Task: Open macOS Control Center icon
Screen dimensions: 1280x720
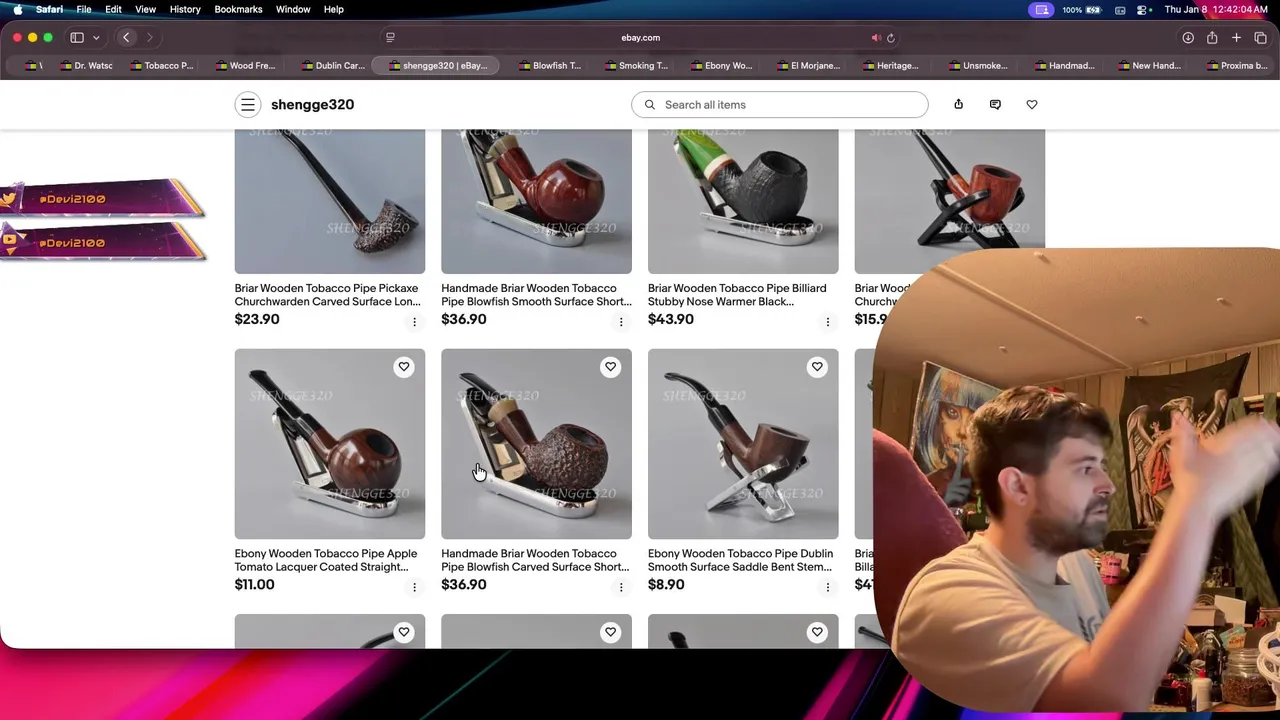Action: click(1142, 9)
